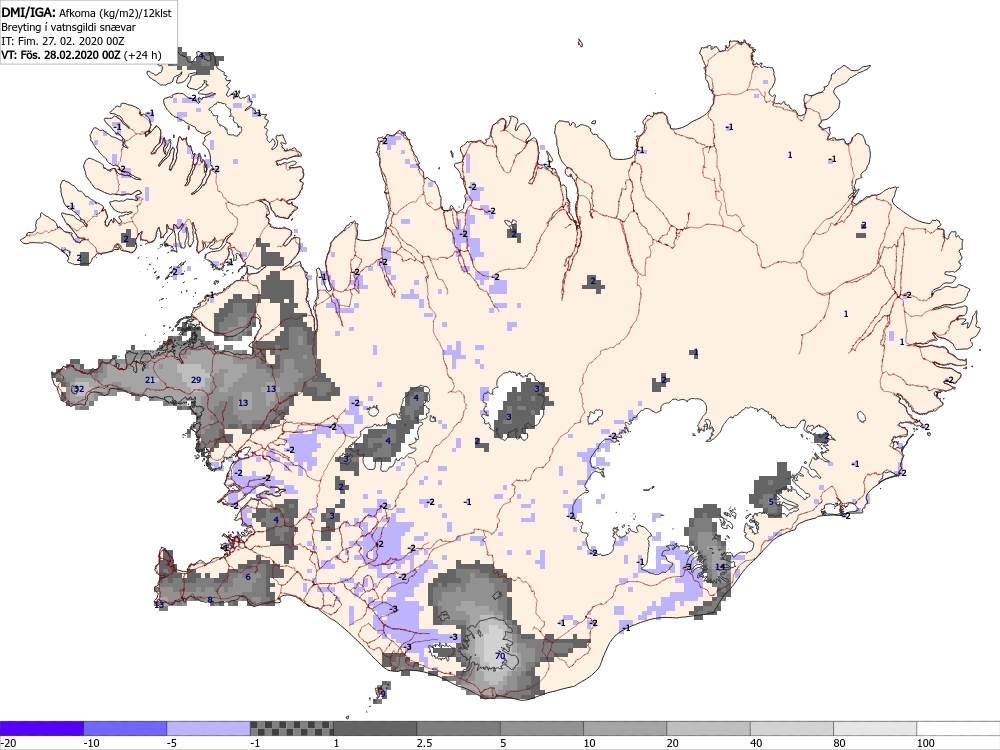Select the 'IT: Fim. 27. 02. 2020 00Z' line
1000x750 pixels.
point(63,41)
